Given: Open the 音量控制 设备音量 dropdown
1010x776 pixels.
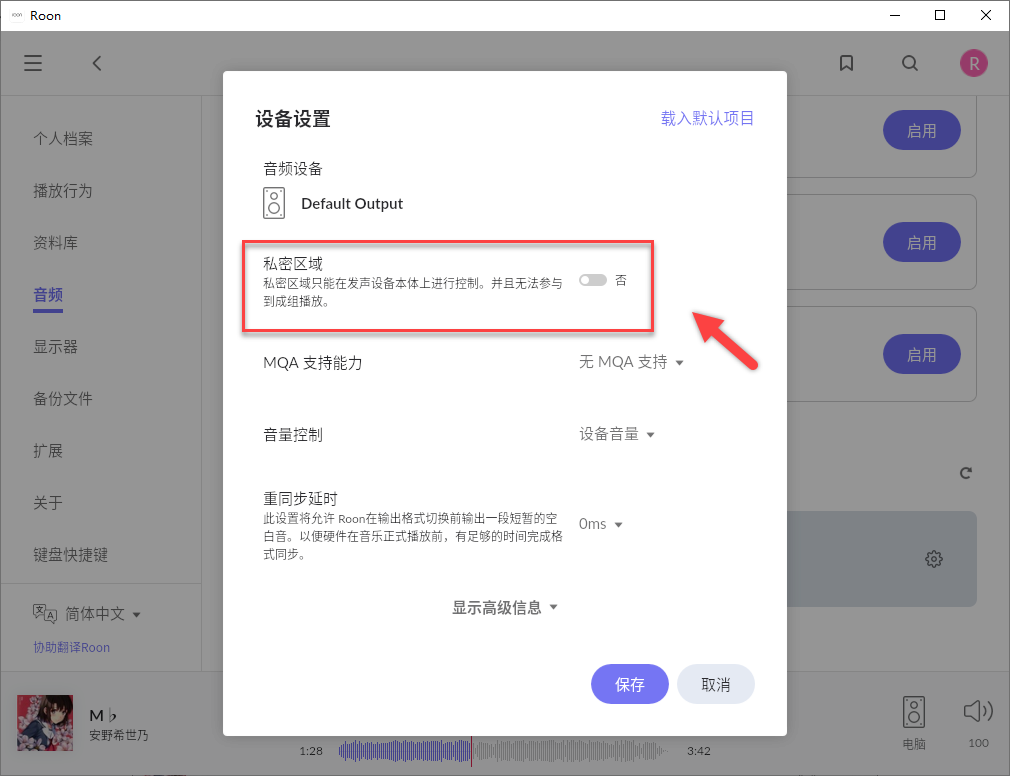Looking at the screenshot, I should pos(616,435).
